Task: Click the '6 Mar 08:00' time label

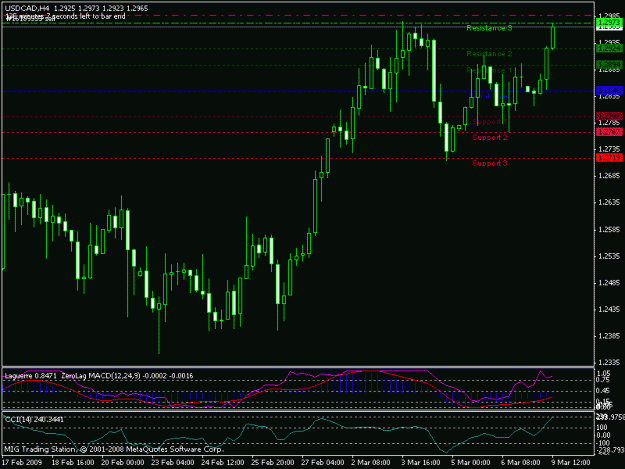Action: (521, 463)
